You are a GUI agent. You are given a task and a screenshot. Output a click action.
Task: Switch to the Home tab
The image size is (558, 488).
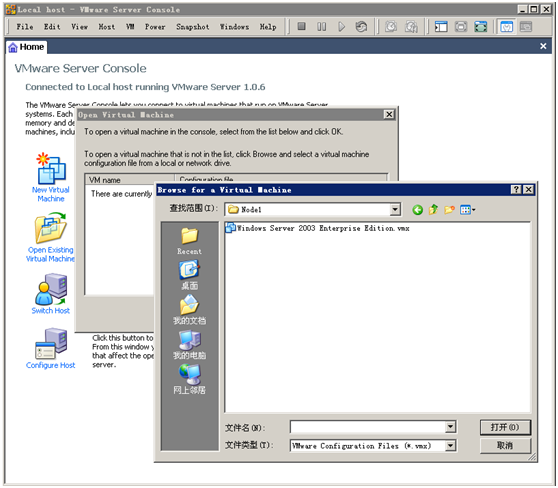point(27,47)
